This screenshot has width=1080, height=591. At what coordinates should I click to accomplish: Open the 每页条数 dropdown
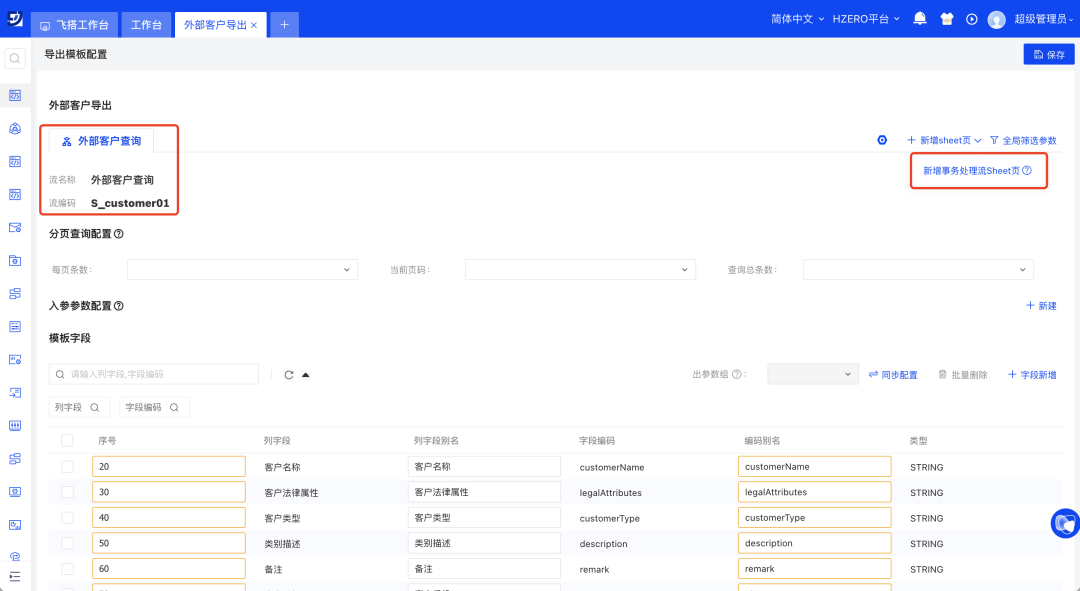pyautogui.click(x=242, y=270)
